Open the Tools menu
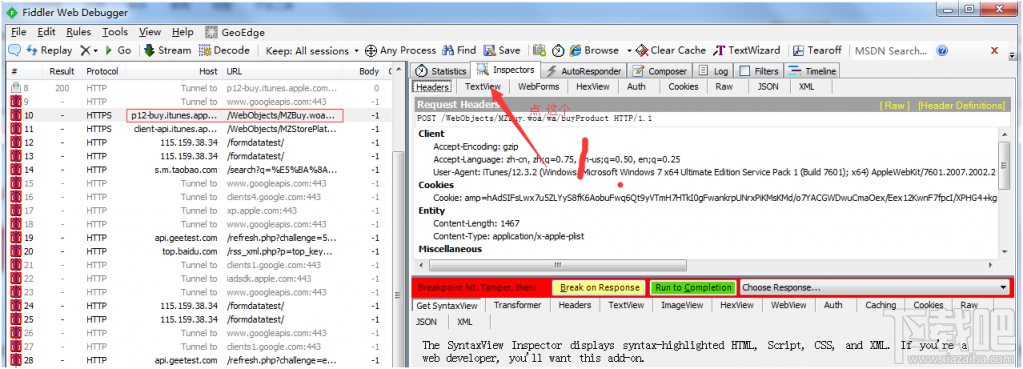The width and height of the screenshot is (1023, 369). pyautogui.click(x=115, y=32)
